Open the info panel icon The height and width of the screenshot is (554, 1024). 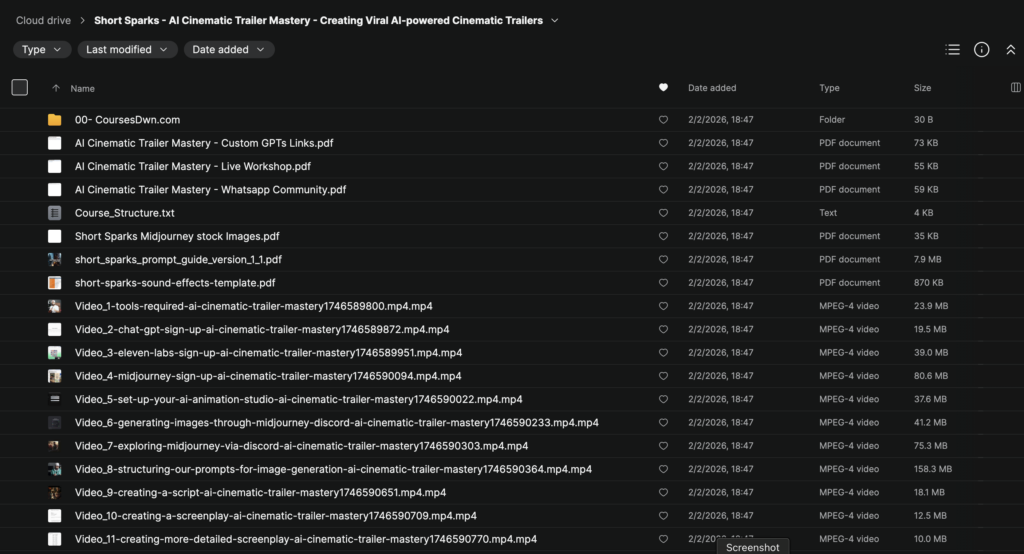(981, 50)
